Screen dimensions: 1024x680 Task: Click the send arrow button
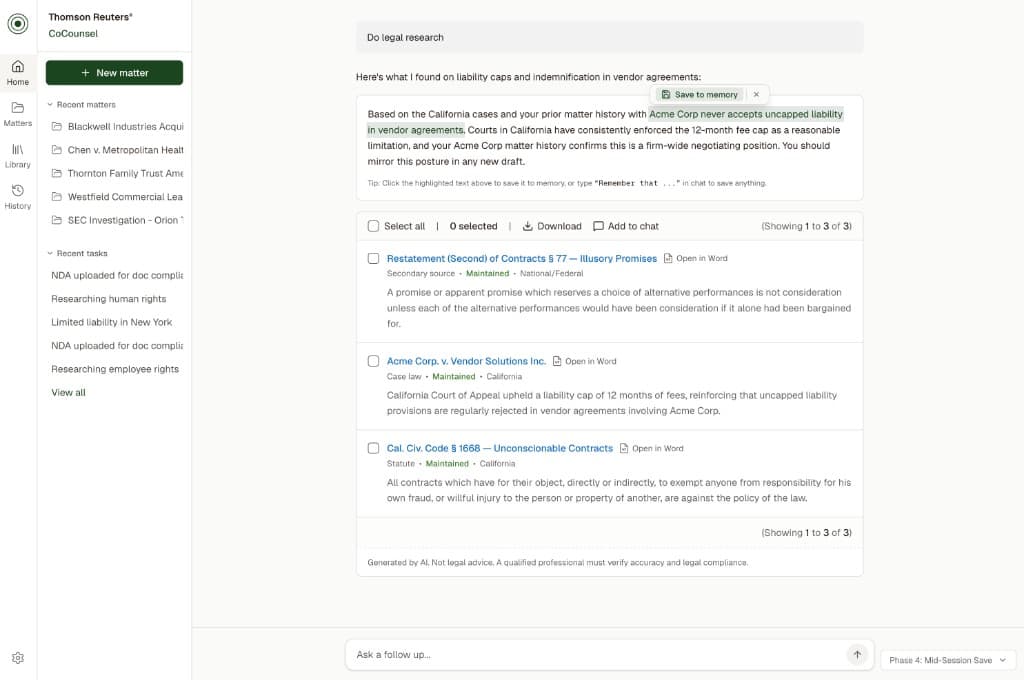click(x=857, y=655)
